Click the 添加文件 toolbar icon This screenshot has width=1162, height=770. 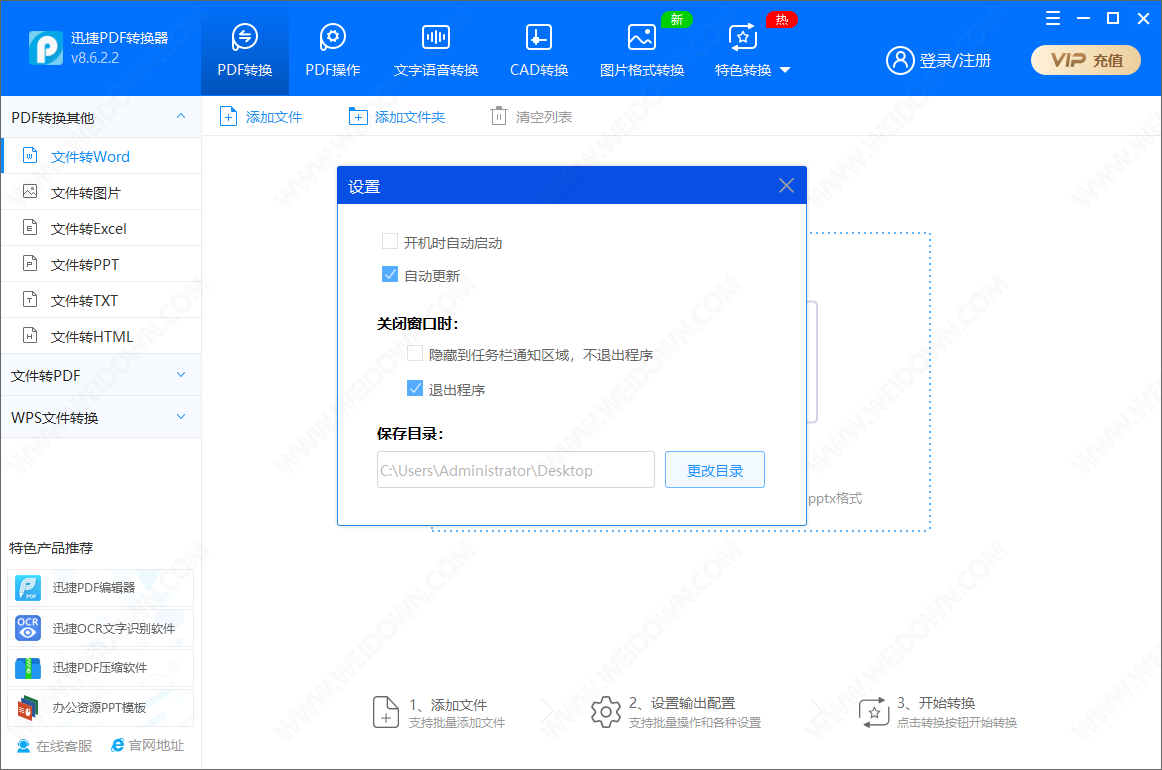pyautogui.click(x=229, y=117)
